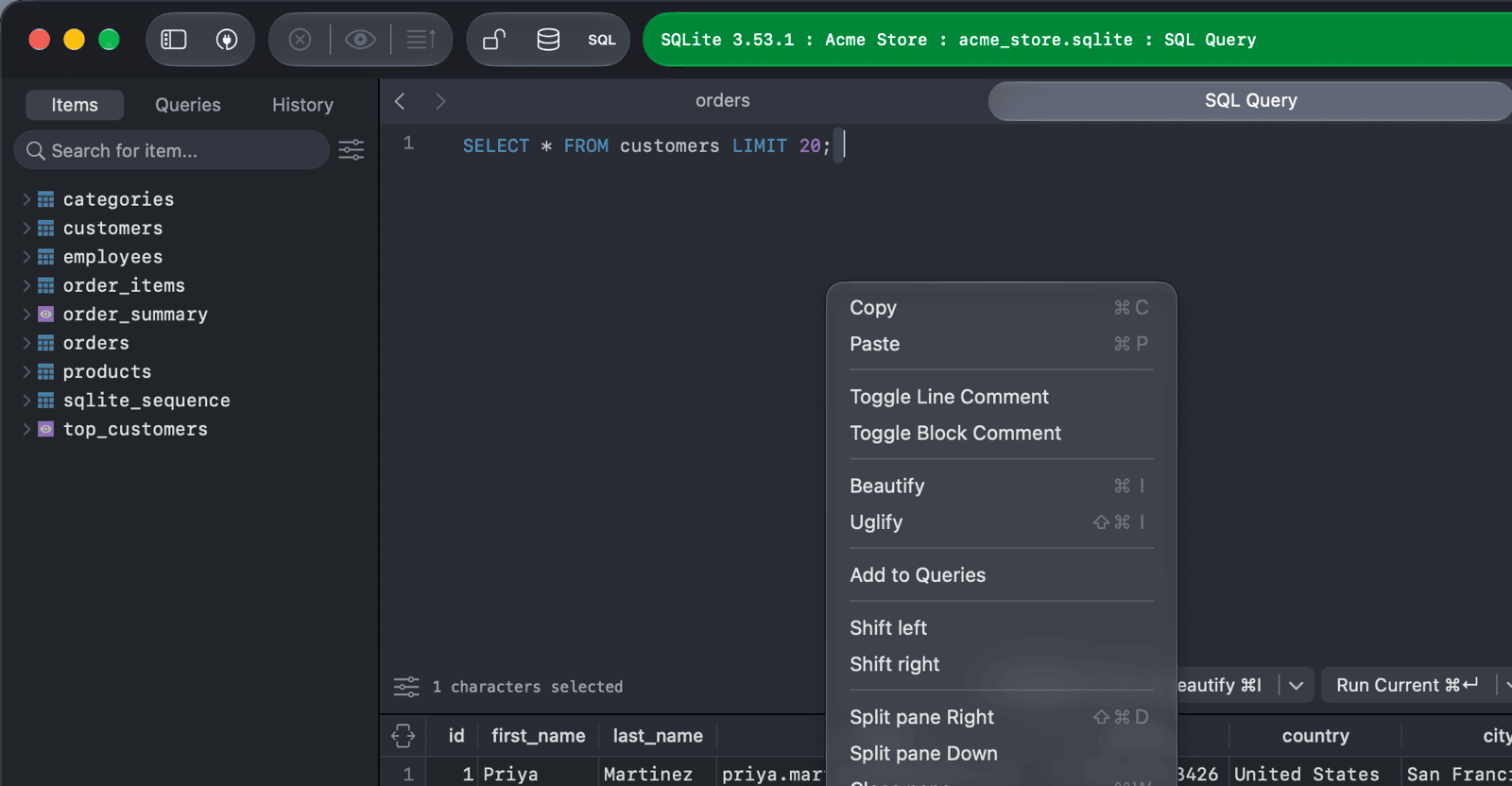Select the orders table name in sidebar

coord(96,343)
